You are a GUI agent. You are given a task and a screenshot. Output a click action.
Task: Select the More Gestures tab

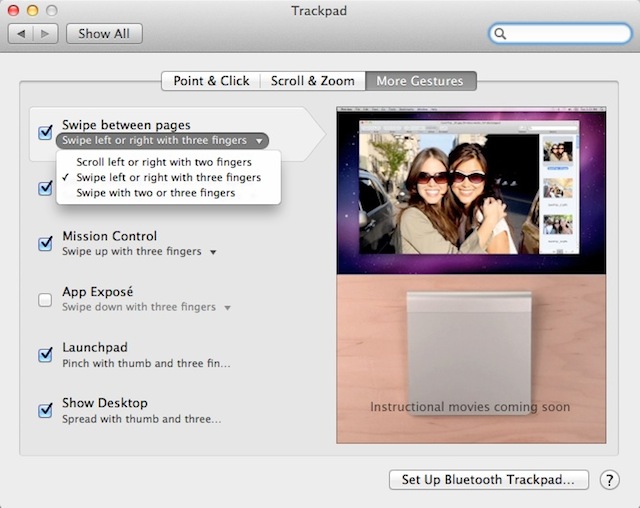(x=420, y=81)
